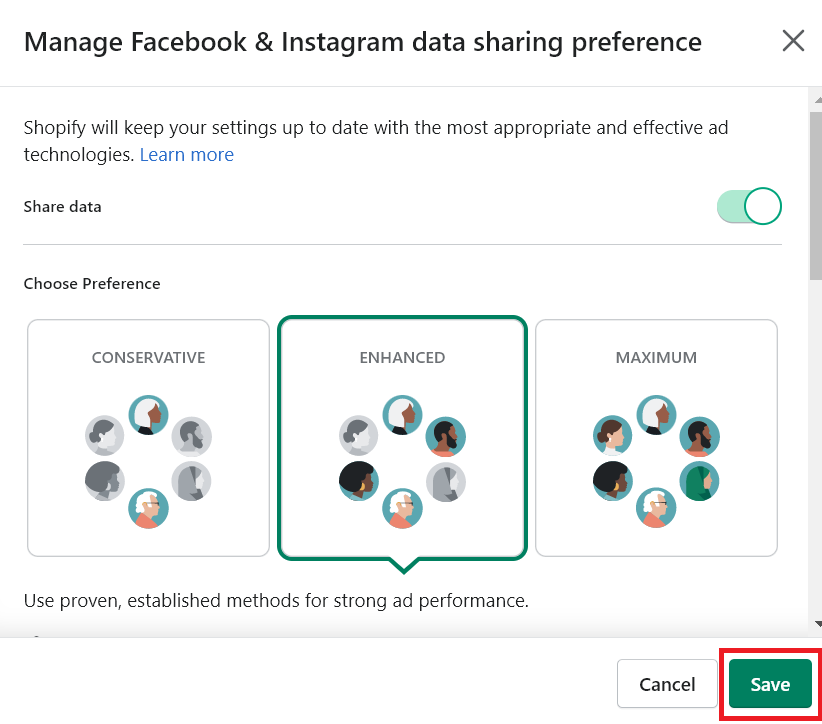Click the Cancel button
Viewport: 822px width, 724px height.
point(667,684)
